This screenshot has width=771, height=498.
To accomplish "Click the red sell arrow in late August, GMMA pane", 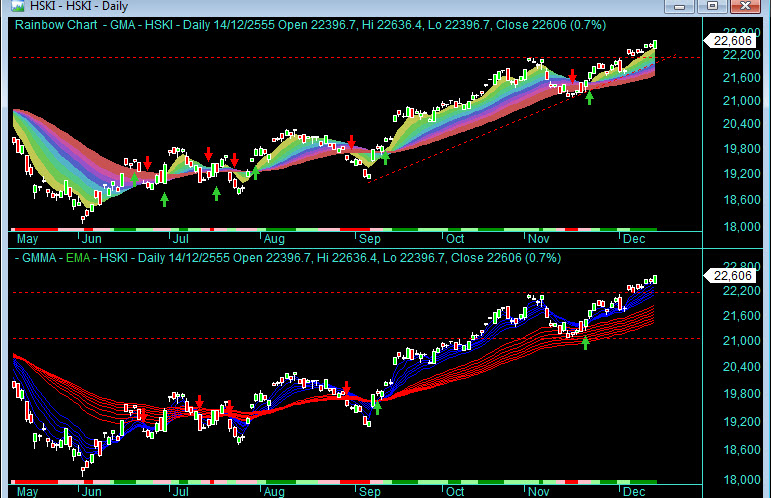I will (x=346, y=388).
